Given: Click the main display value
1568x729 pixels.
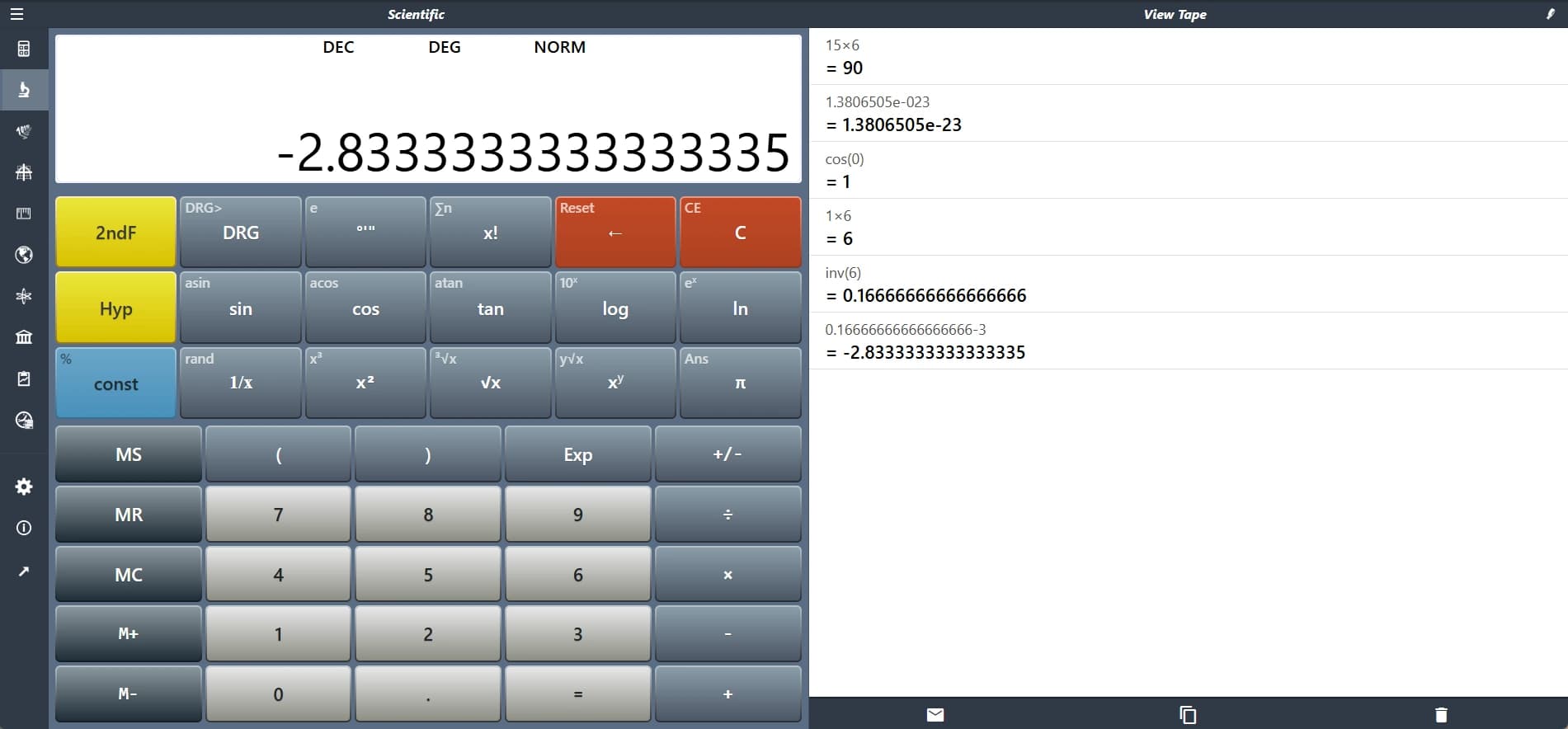Looking at the screenshot, I should 534,153.
